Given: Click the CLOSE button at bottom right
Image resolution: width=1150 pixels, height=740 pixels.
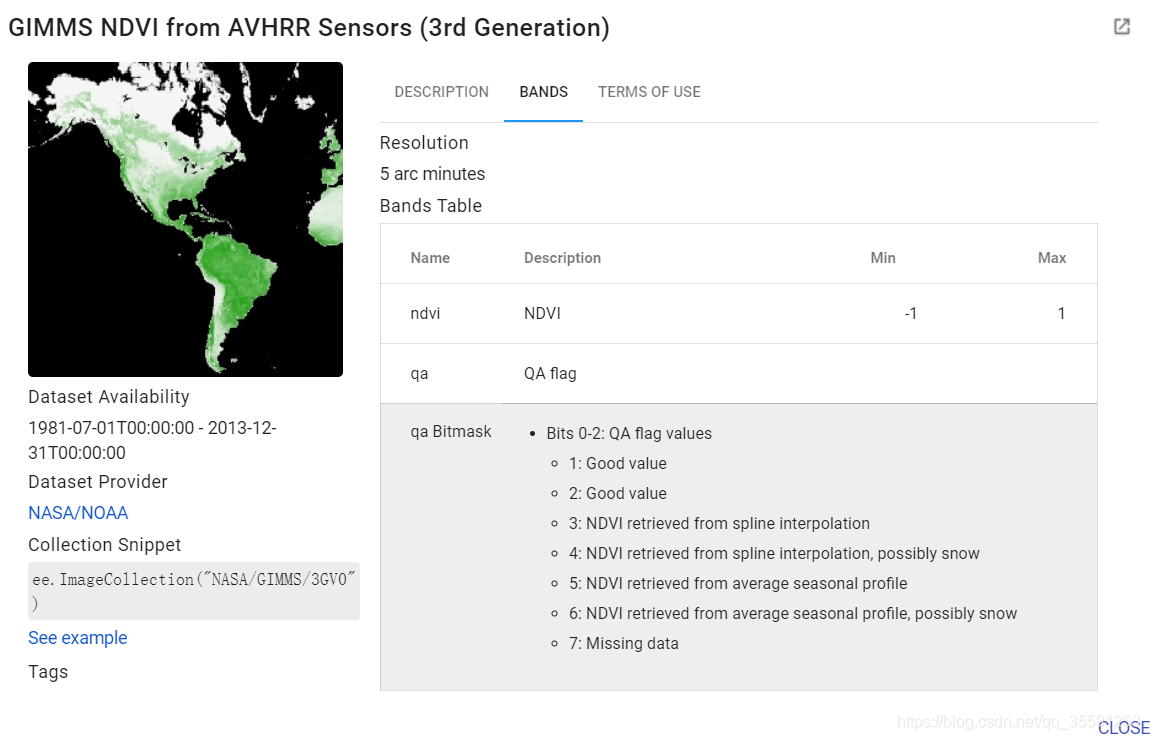Looking at the screenshot, I should click(1124, 727).
